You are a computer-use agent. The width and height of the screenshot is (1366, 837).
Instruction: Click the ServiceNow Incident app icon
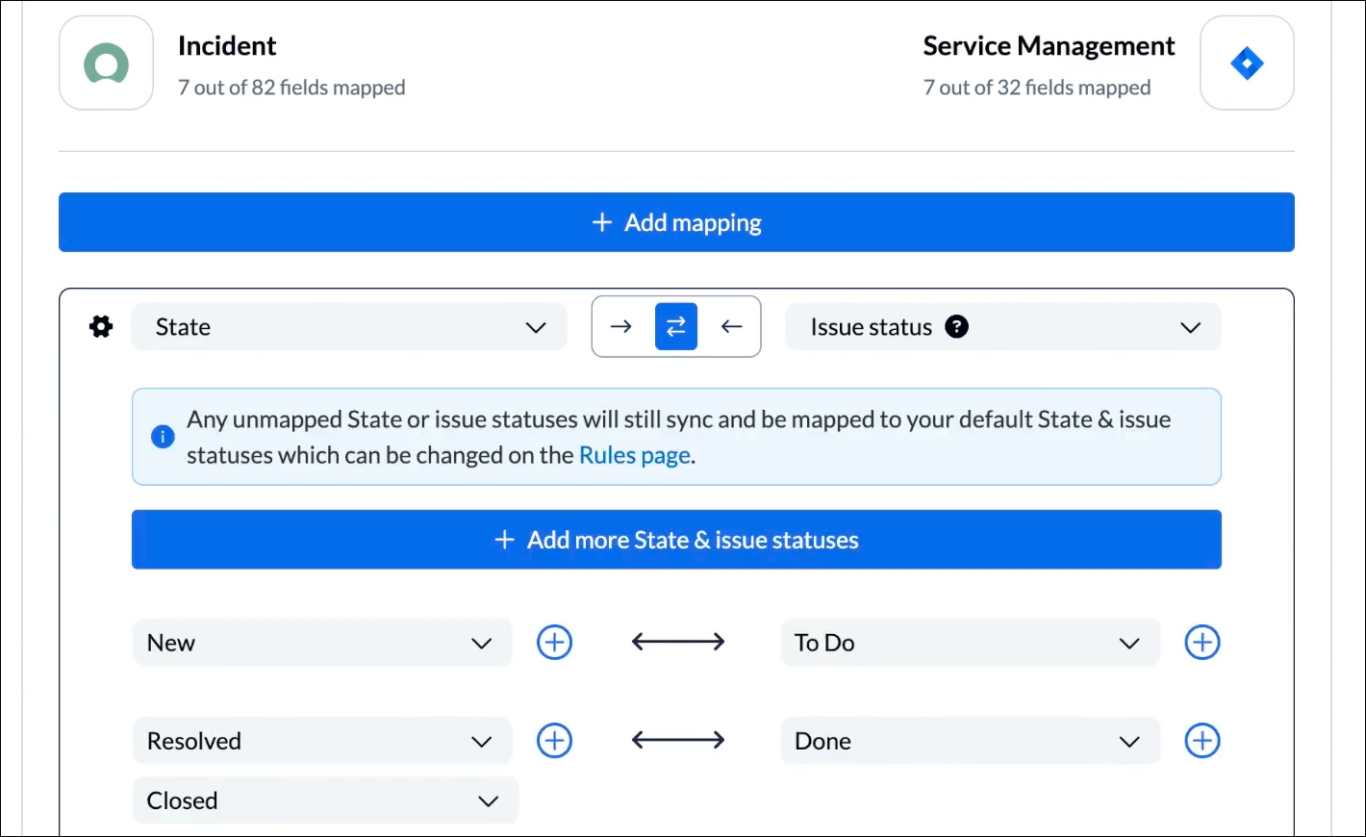click(x=105, y=63)
